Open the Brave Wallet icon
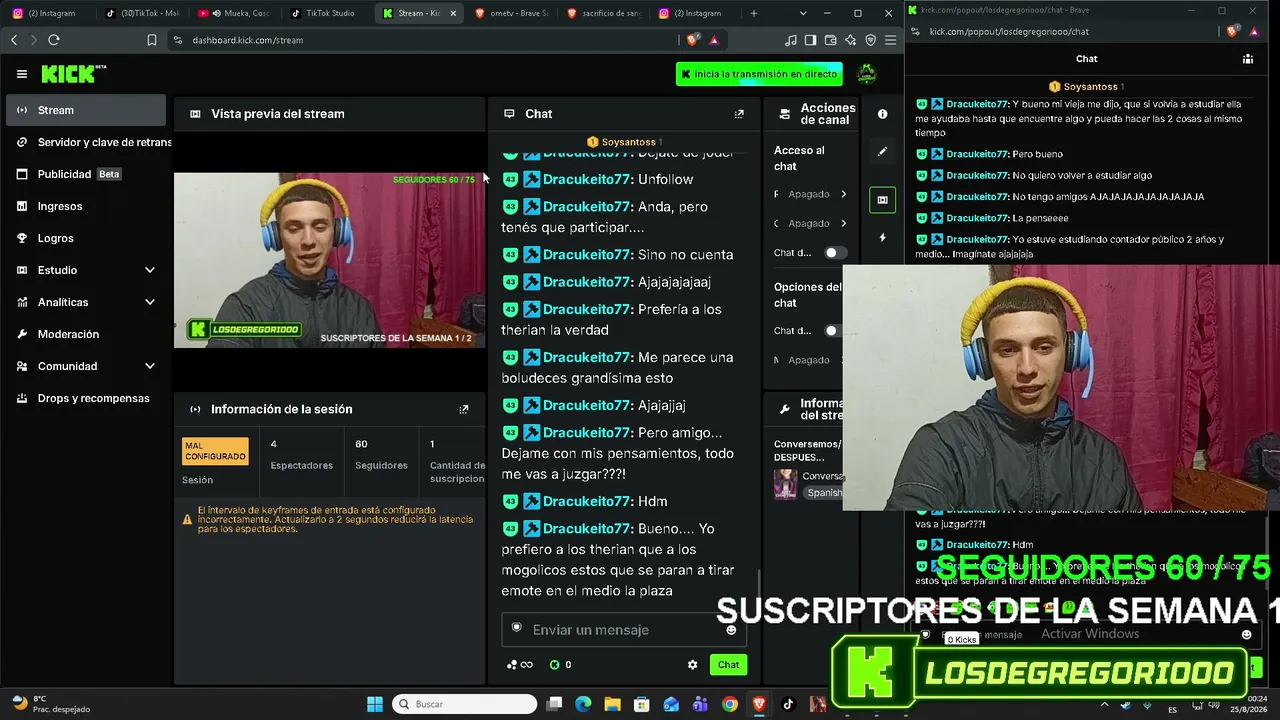The width and height of the screenshot is (1280, 720). 831,40
